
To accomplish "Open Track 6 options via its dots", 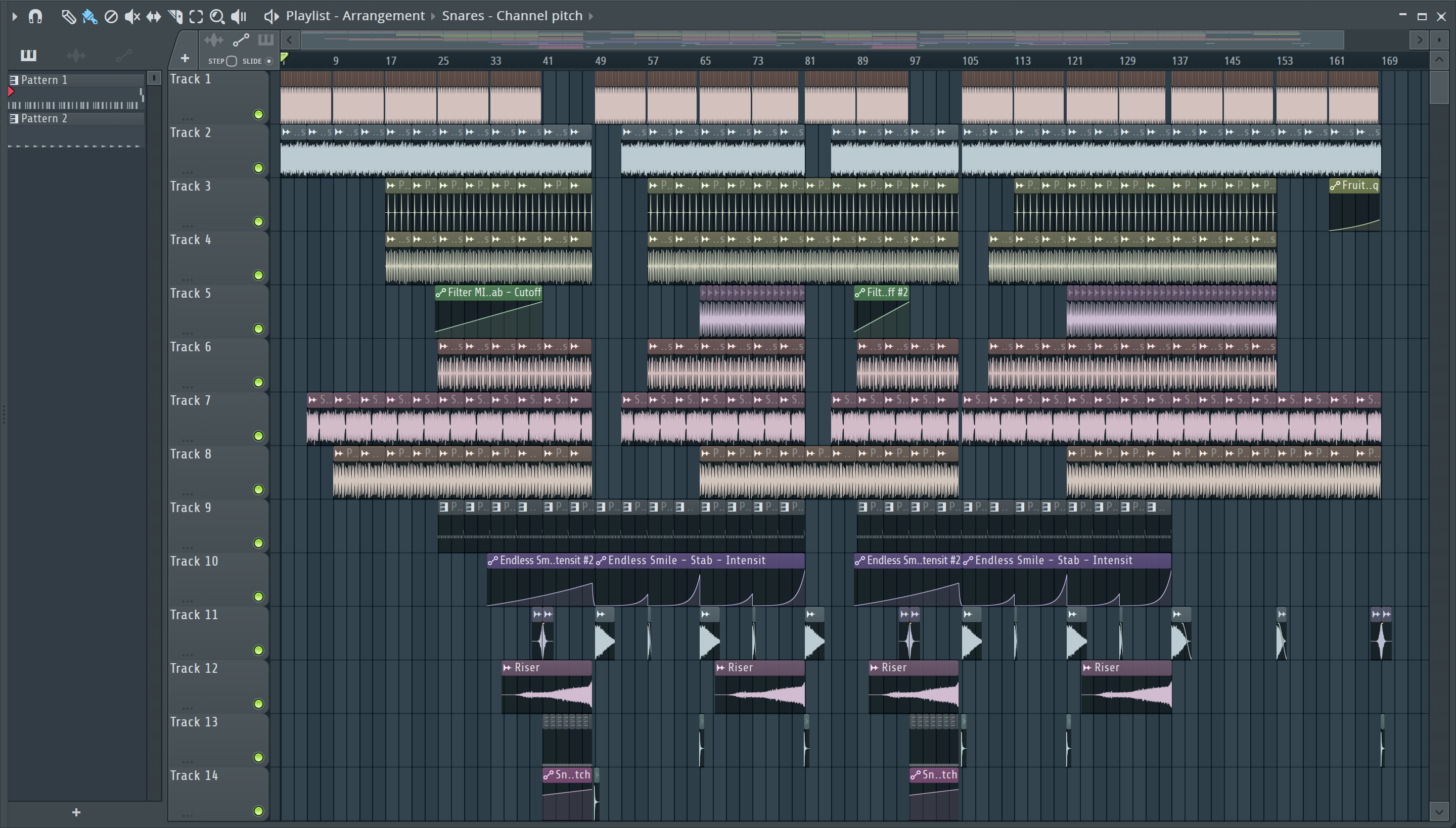I will click(187, 387).
